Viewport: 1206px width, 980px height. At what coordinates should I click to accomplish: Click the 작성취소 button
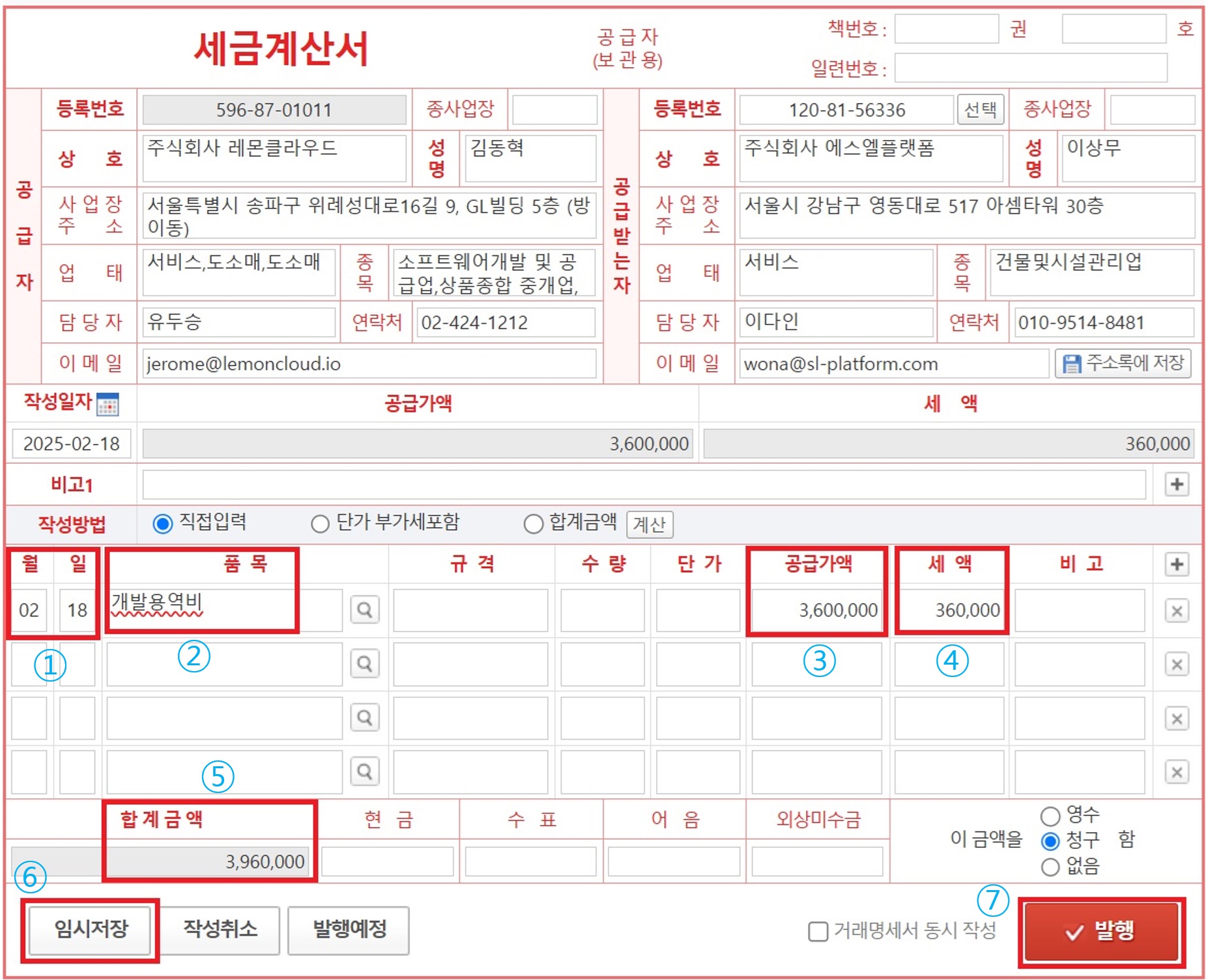click(220, 929)
